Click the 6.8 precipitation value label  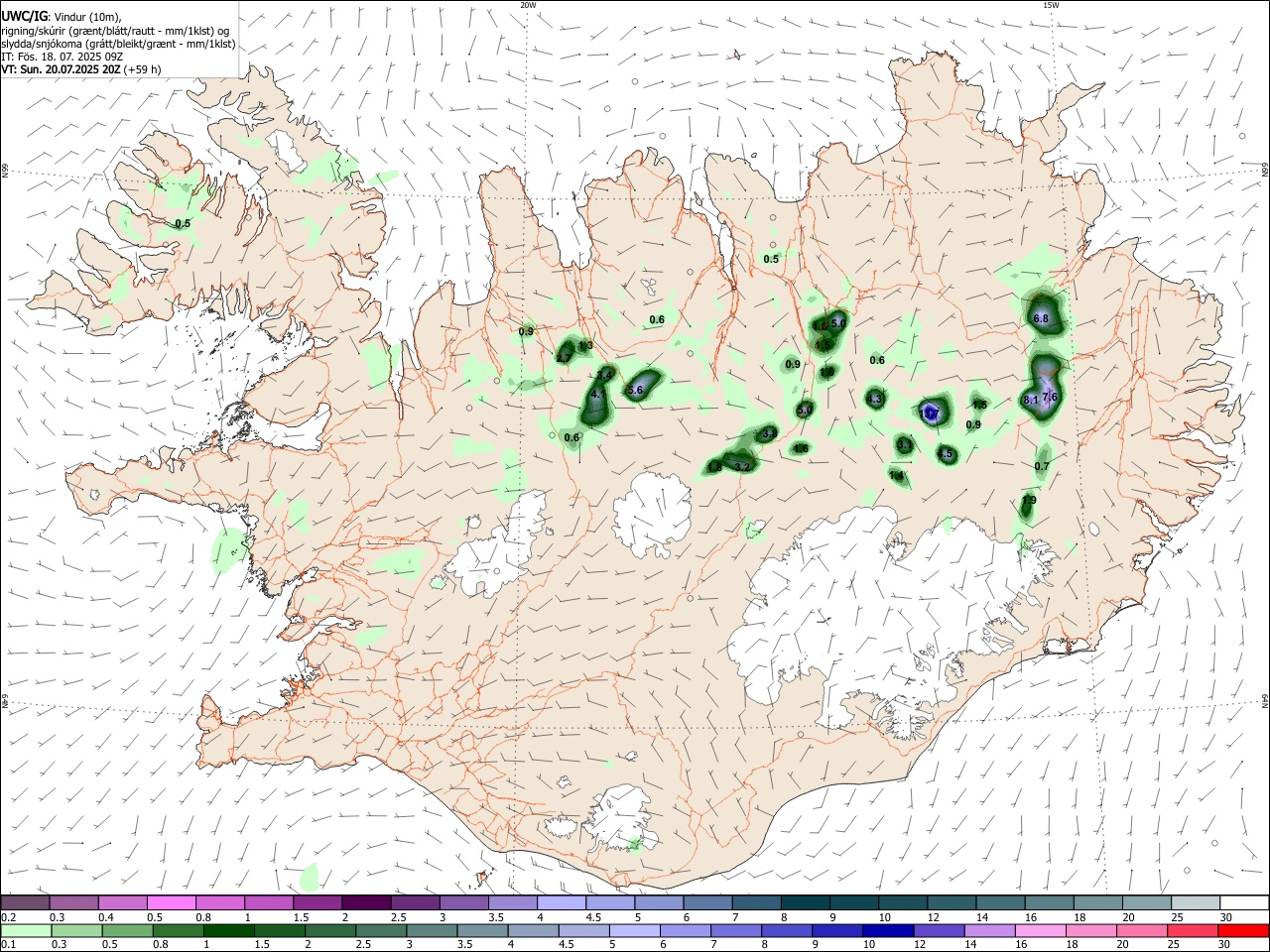1041,319
